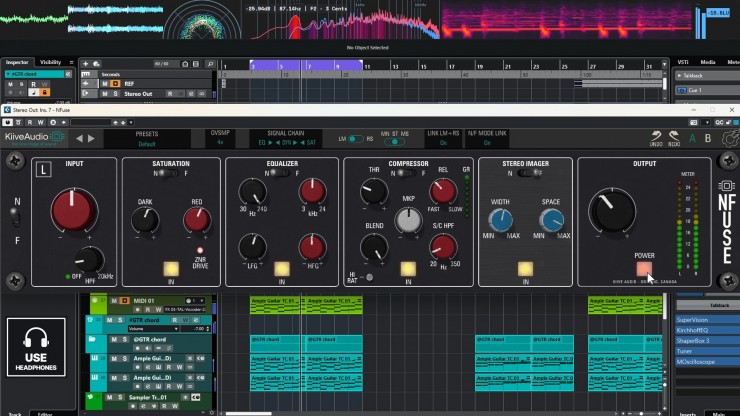
Task: Mute the REF track
Action: 105,84
